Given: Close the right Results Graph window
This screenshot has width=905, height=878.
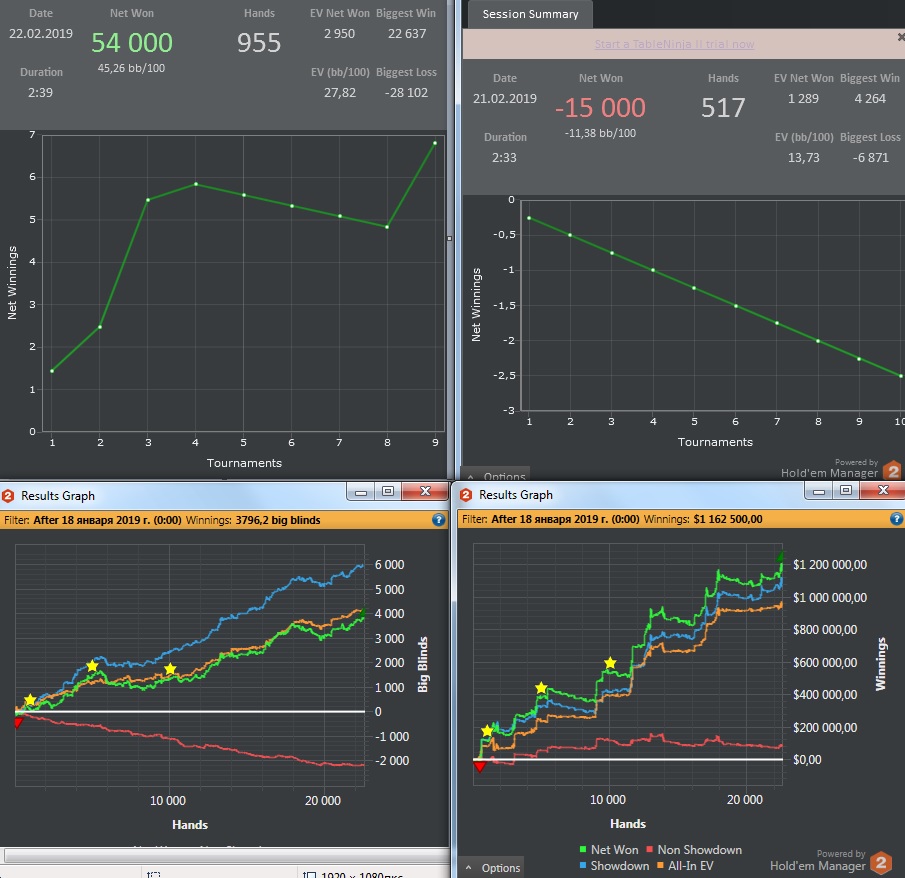Looking at the screenshot, I should coord(883,490).
